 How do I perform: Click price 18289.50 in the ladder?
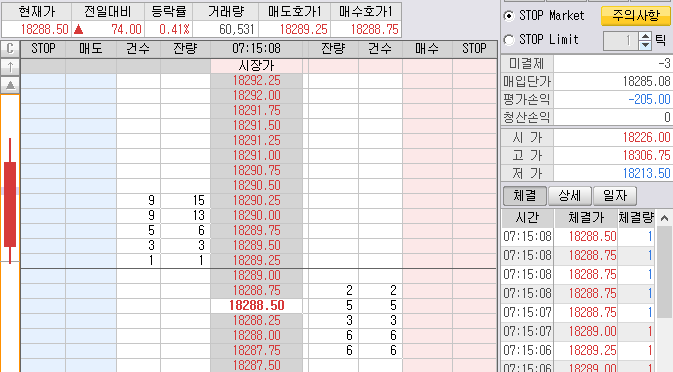(x=257, y=246)
